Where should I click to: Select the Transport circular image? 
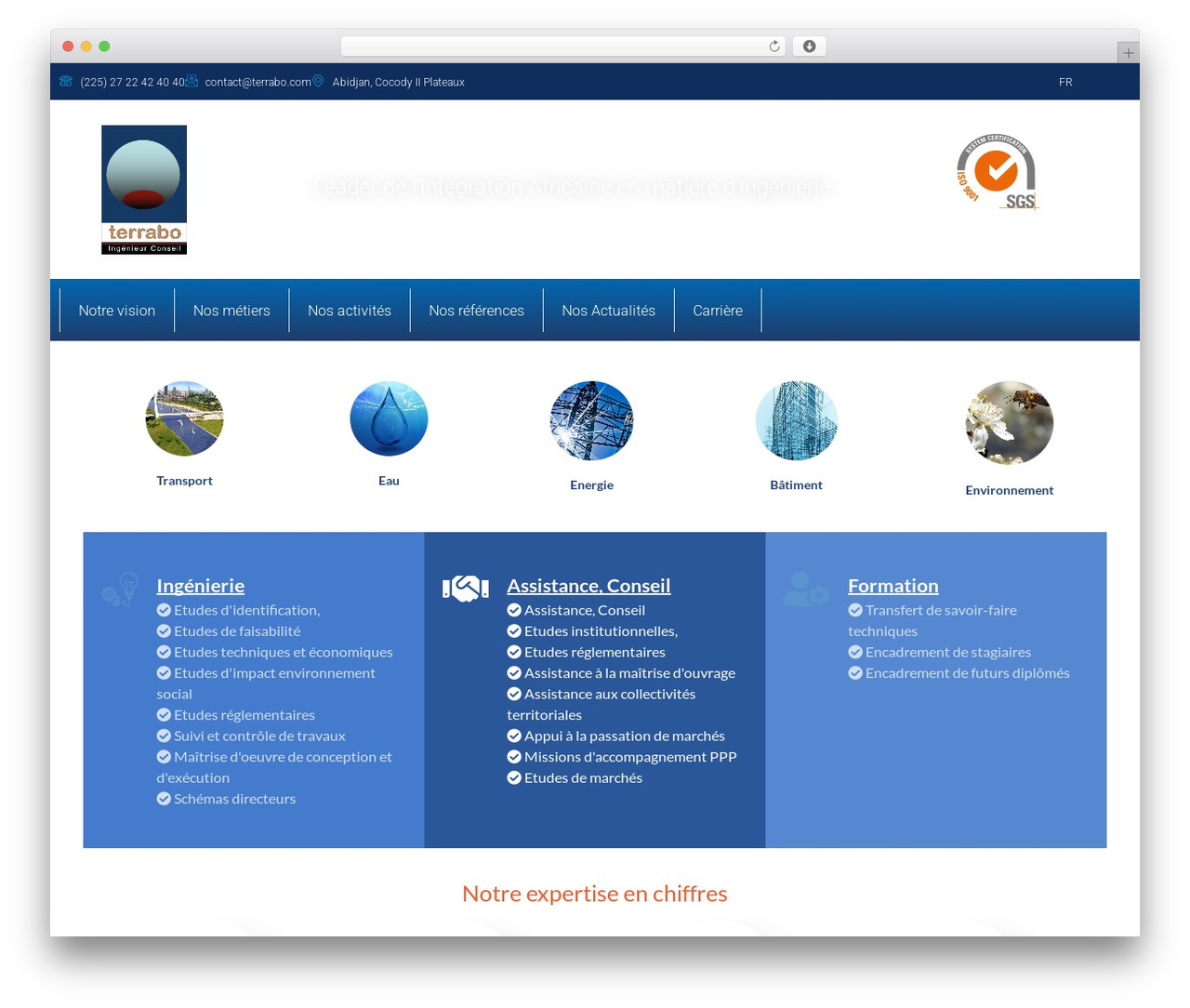(184, 418)
